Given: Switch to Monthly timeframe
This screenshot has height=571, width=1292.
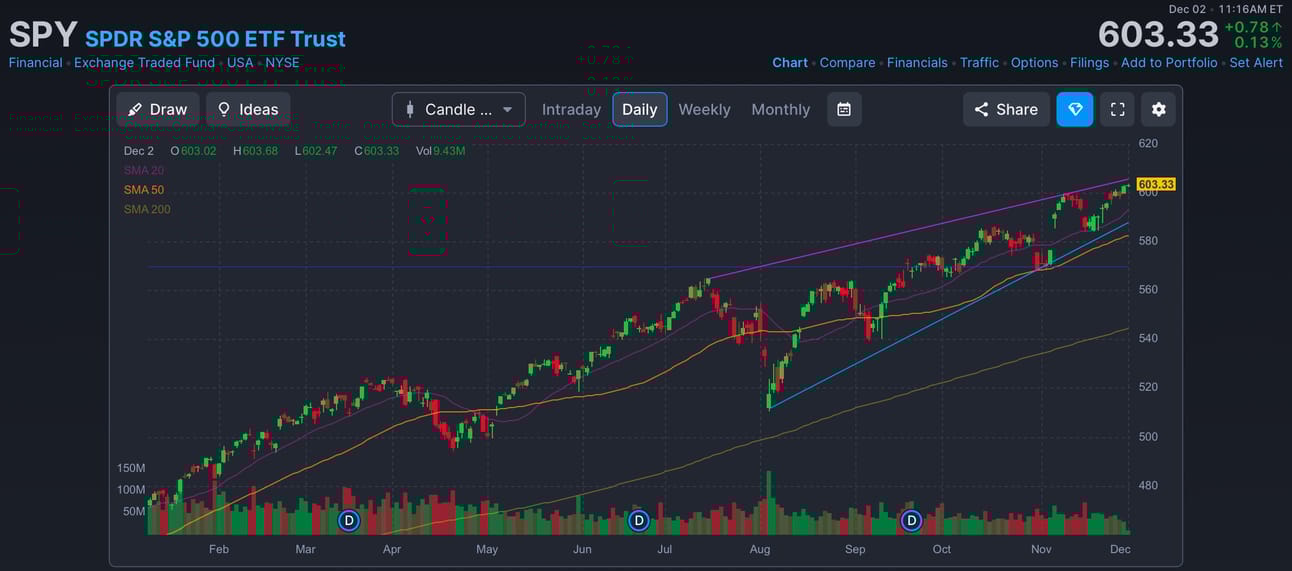Looking at the screenshot, I should [781, 109].
